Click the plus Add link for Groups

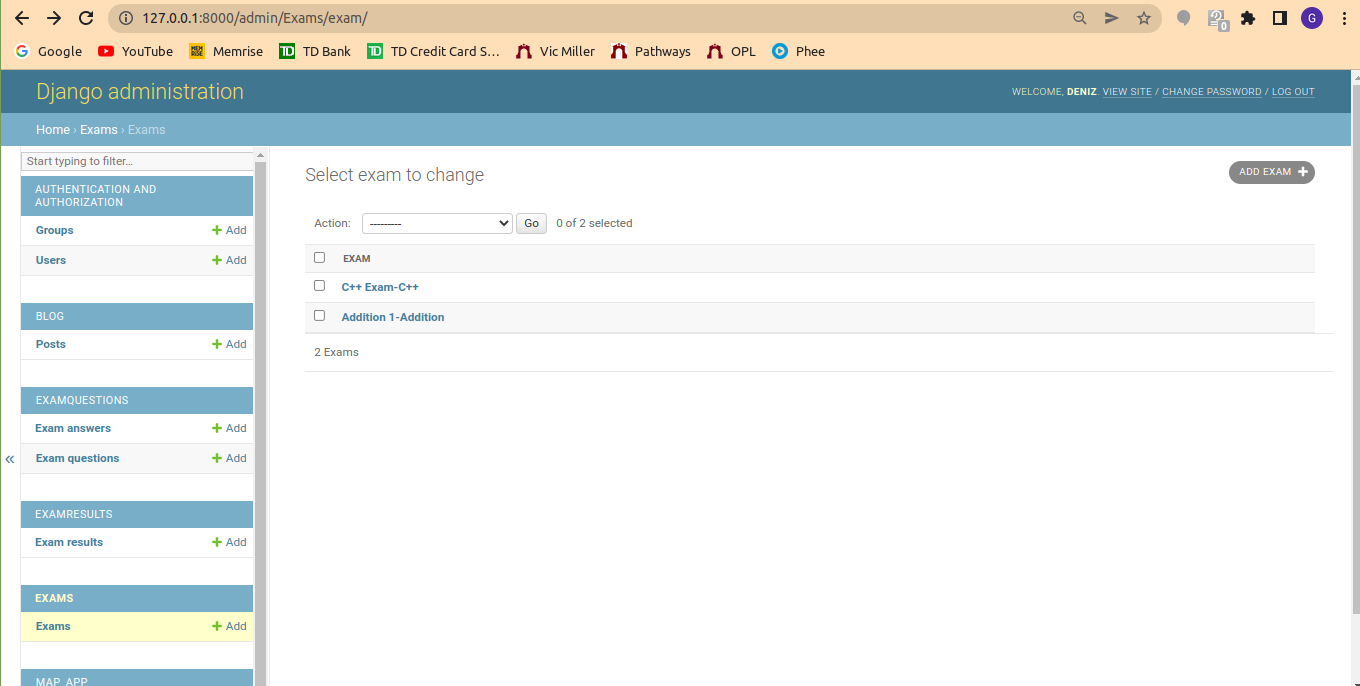(229, 230)
